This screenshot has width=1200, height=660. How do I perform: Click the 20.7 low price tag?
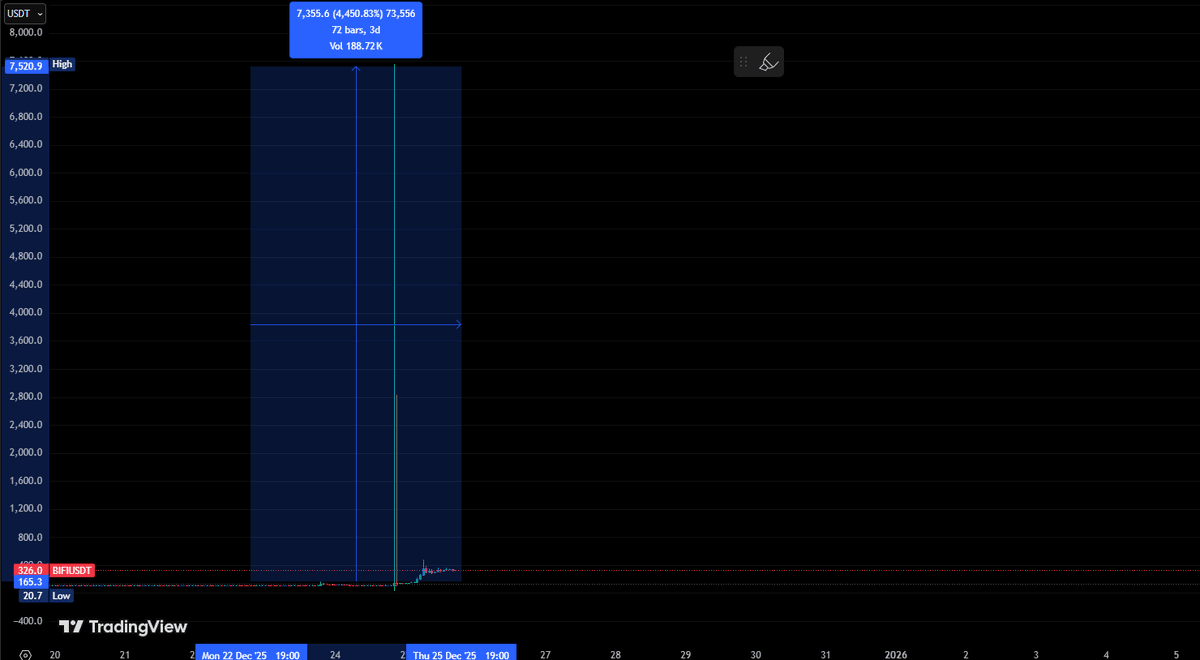(x=33, y=596)
